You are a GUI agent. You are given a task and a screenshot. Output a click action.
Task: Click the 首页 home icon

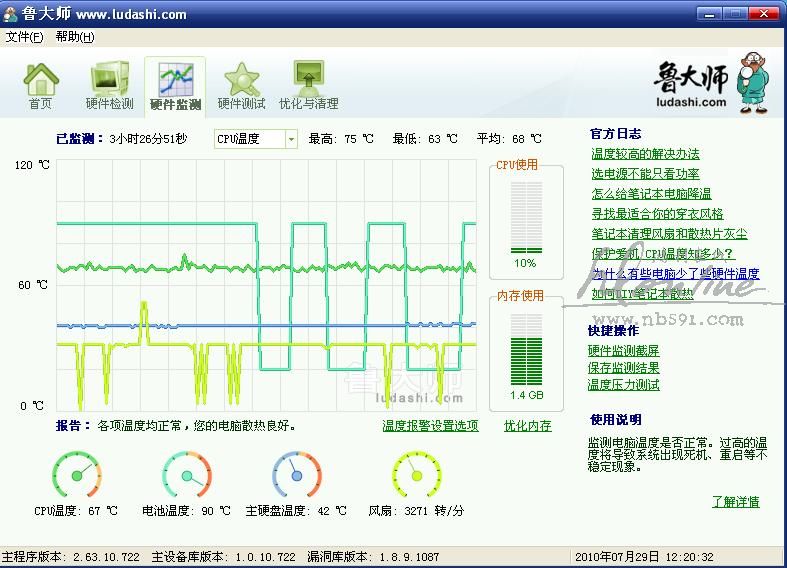pos(40,80)
